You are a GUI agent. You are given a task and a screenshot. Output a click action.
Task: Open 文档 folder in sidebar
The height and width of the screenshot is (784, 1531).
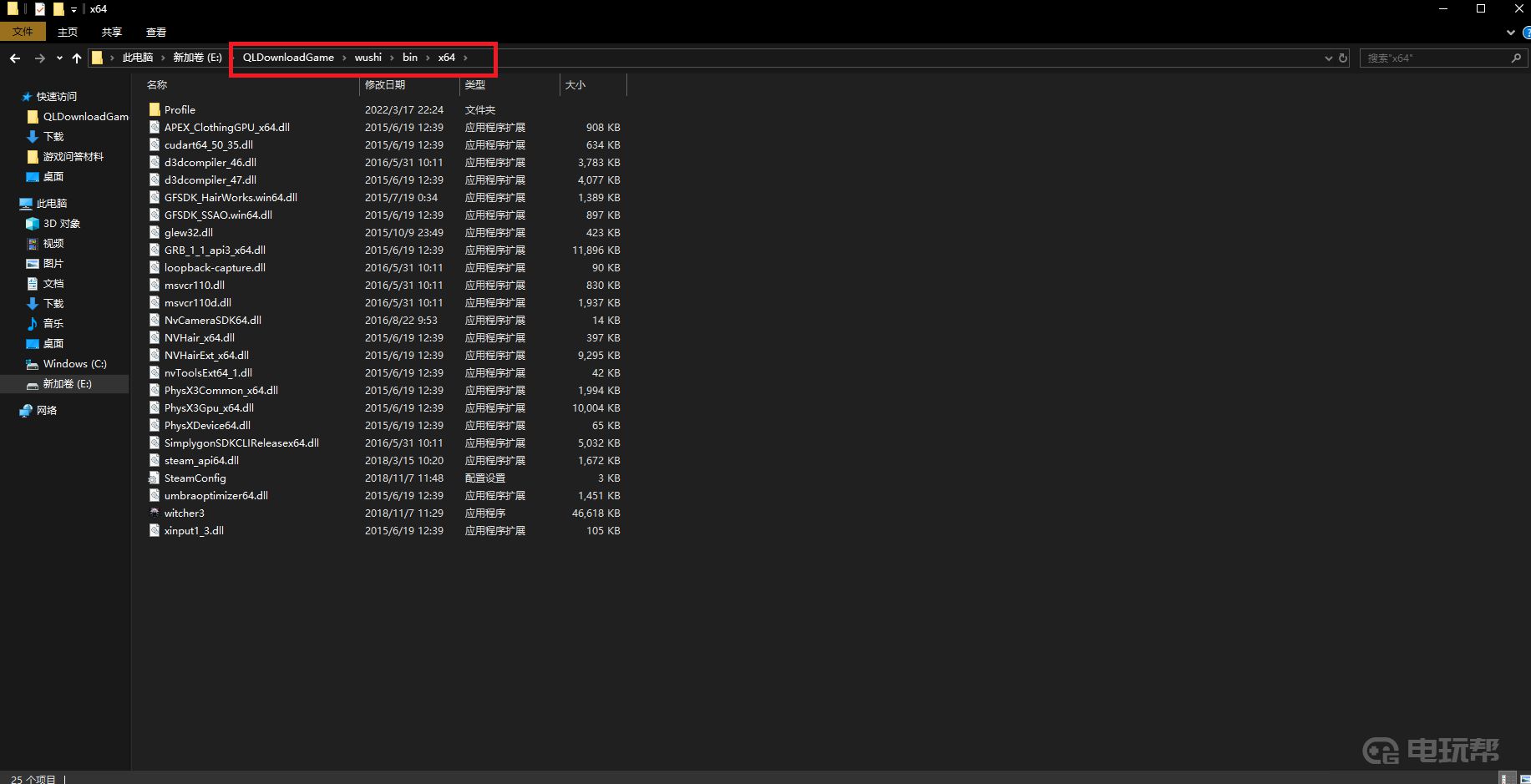tap(53, 283)
